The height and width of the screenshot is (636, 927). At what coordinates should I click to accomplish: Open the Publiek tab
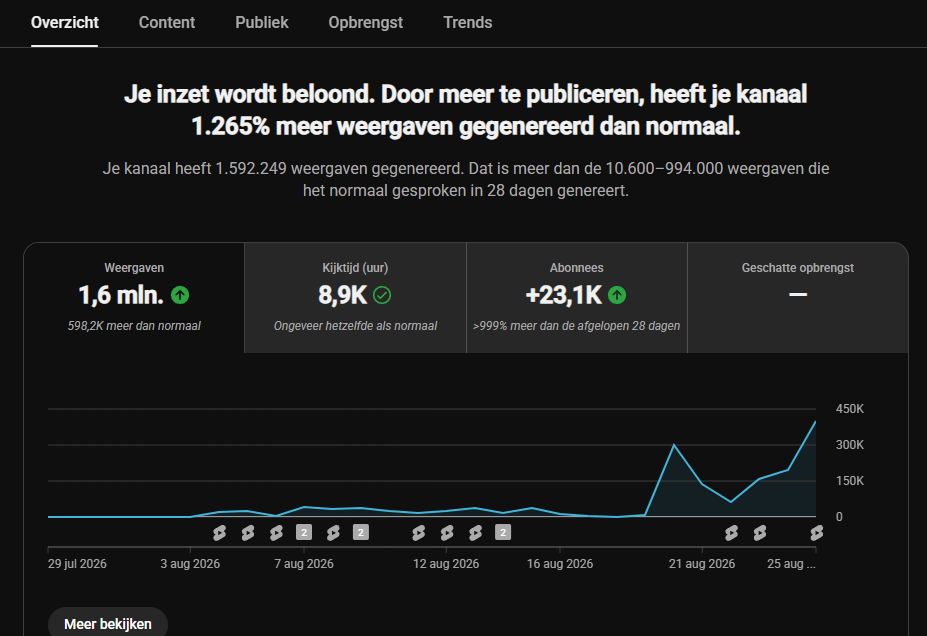pos(261,22)
